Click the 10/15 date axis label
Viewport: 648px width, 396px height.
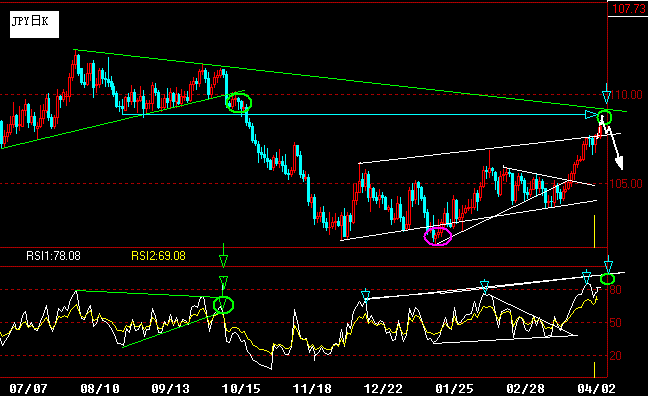point(241,389)
